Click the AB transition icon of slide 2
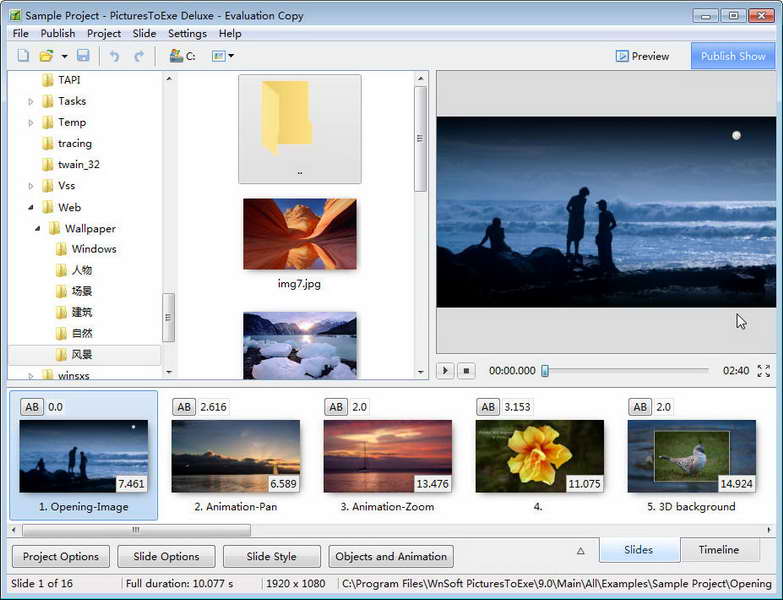The image size is (783, 600). pyautogui.click(x=184, y=407)
